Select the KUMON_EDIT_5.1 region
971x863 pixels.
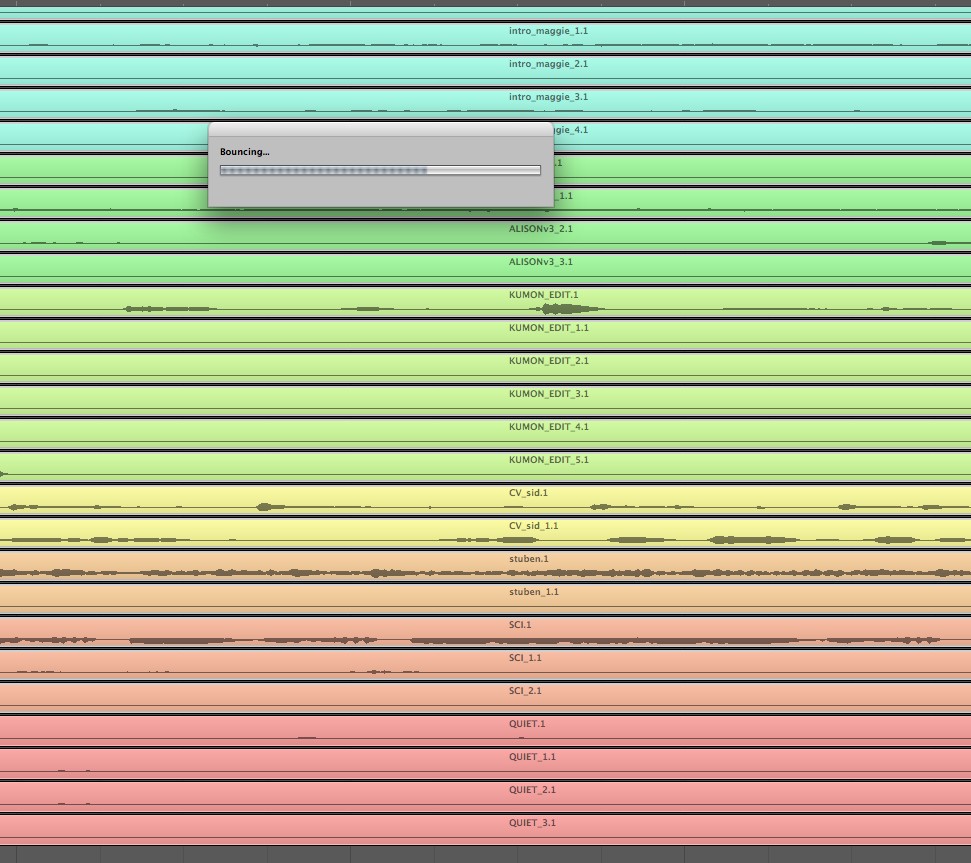(548, 466)
